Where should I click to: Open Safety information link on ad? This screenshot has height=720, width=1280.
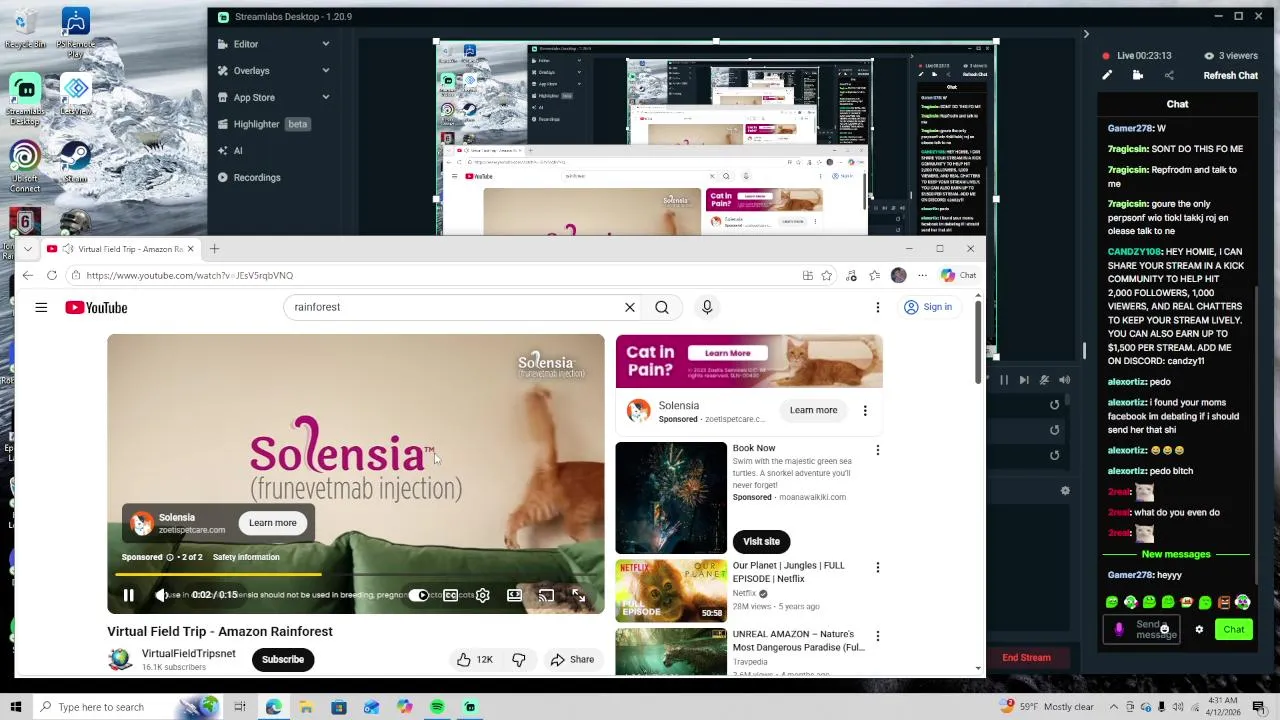(x=246, y=557)
